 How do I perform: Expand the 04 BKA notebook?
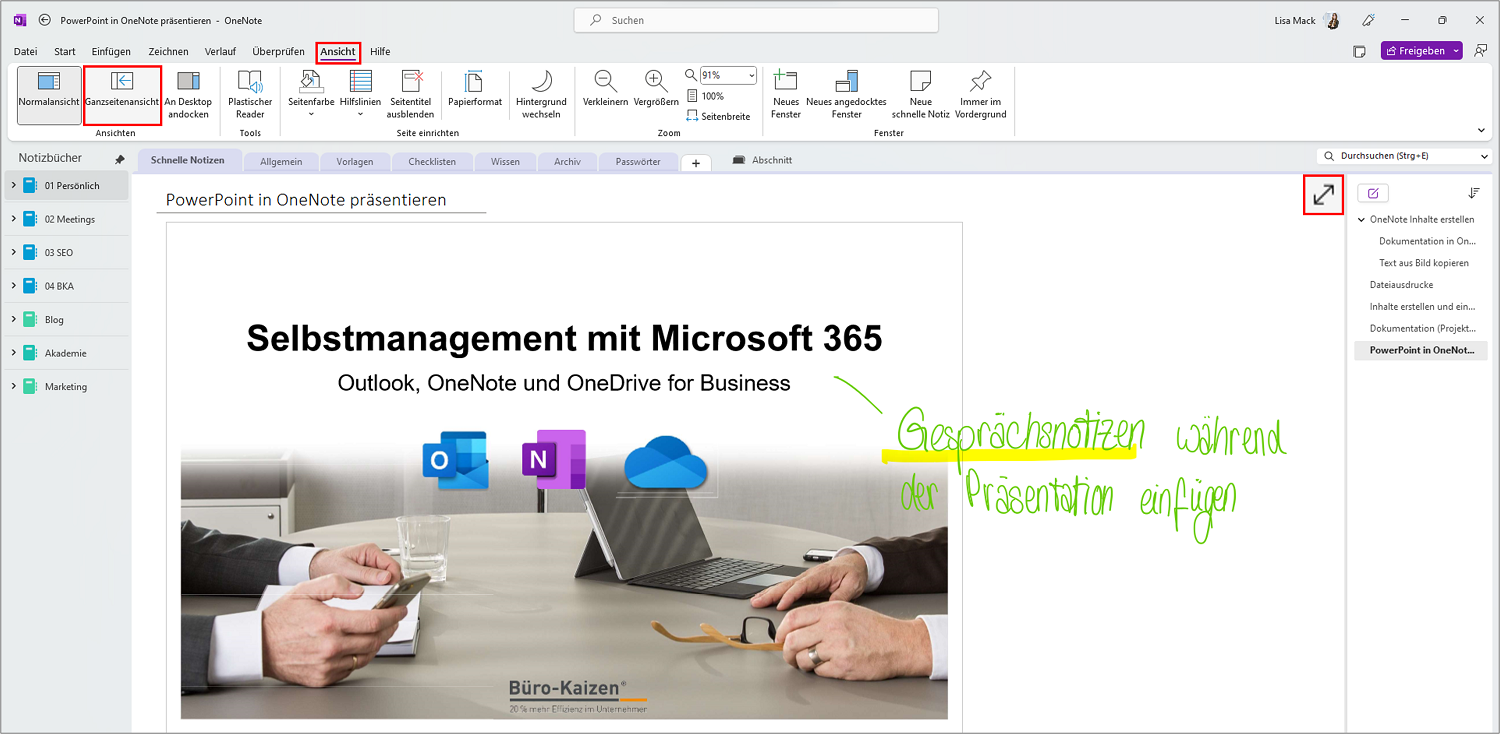13,286
